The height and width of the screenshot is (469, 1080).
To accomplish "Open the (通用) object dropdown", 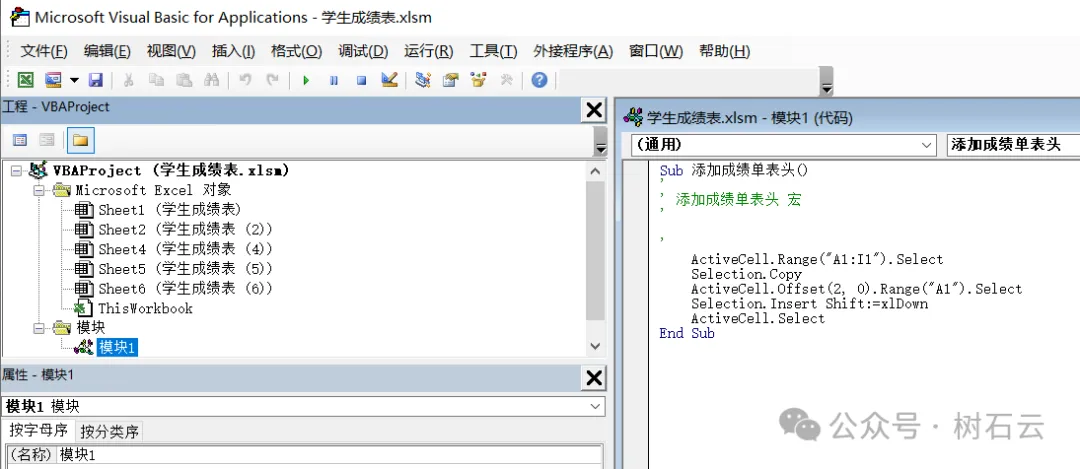I will (x=925, y=145).
